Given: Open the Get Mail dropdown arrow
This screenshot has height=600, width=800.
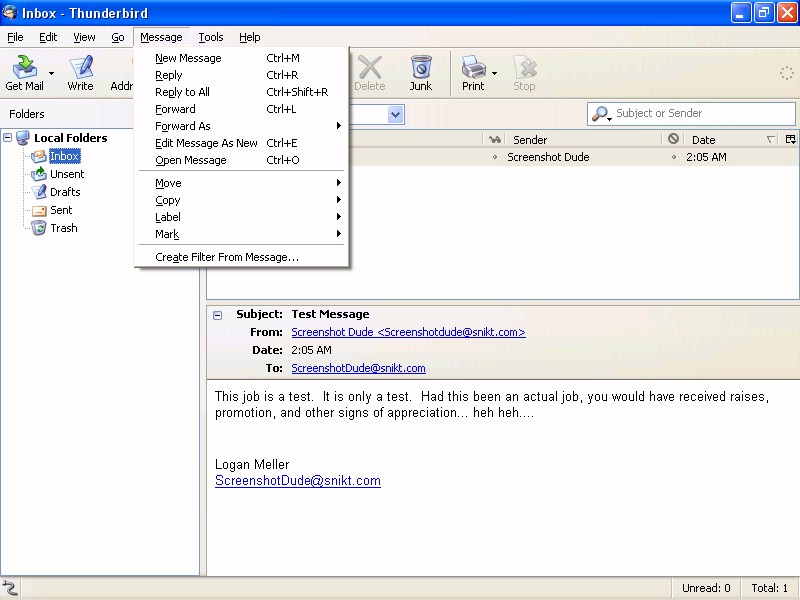Looking at the screenshot, I should point(52,73).
